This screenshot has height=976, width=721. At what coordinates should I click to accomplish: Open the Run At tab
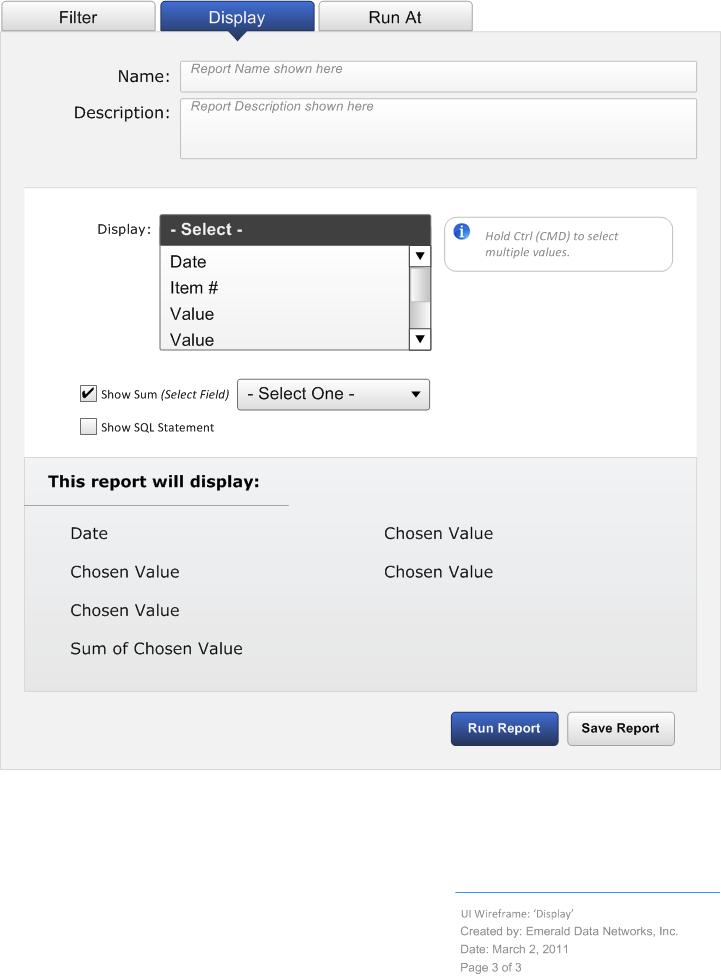tap(395, 17)
